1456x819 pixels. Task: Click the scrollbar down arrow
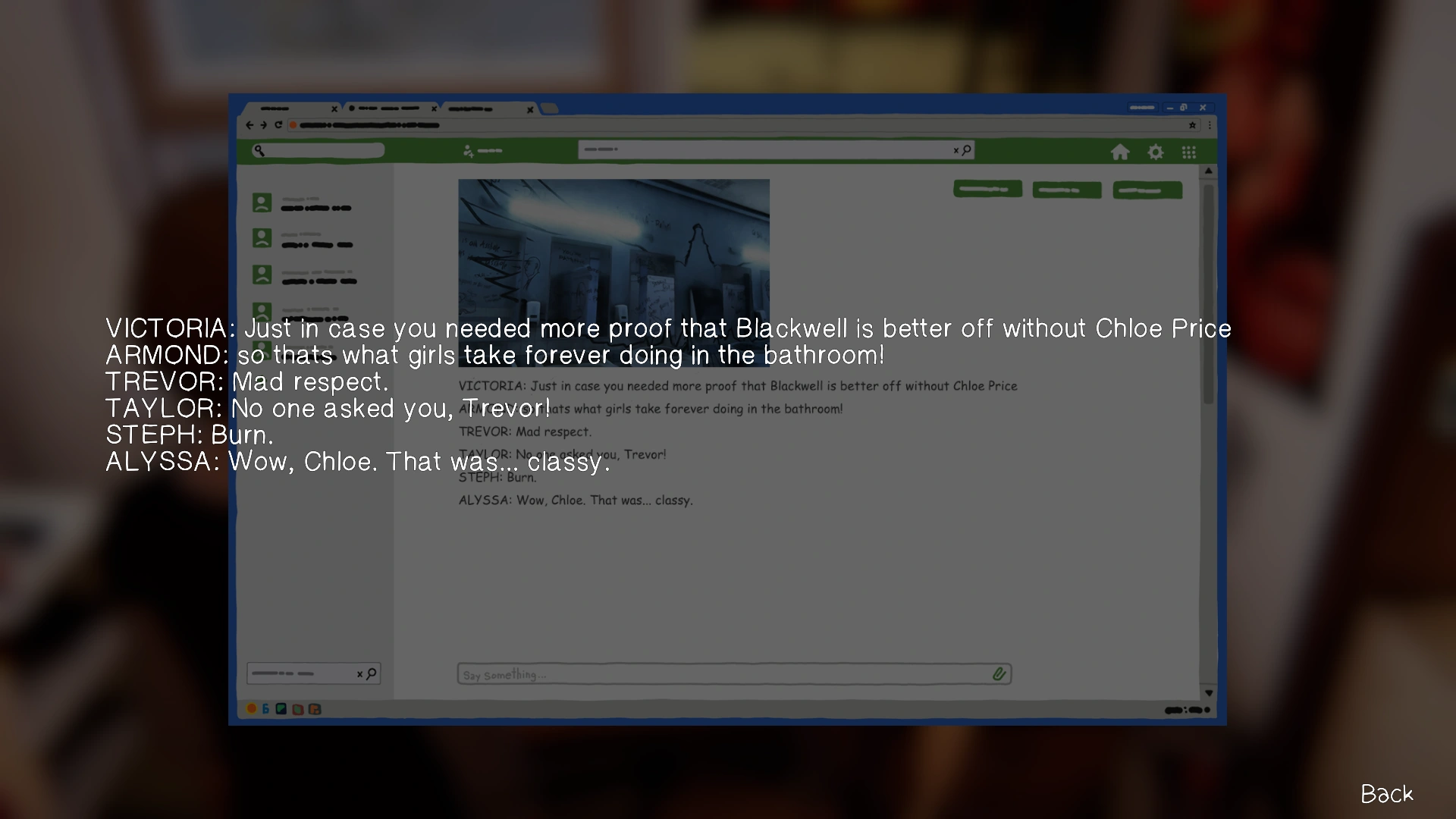click(x=1209, y=692)
